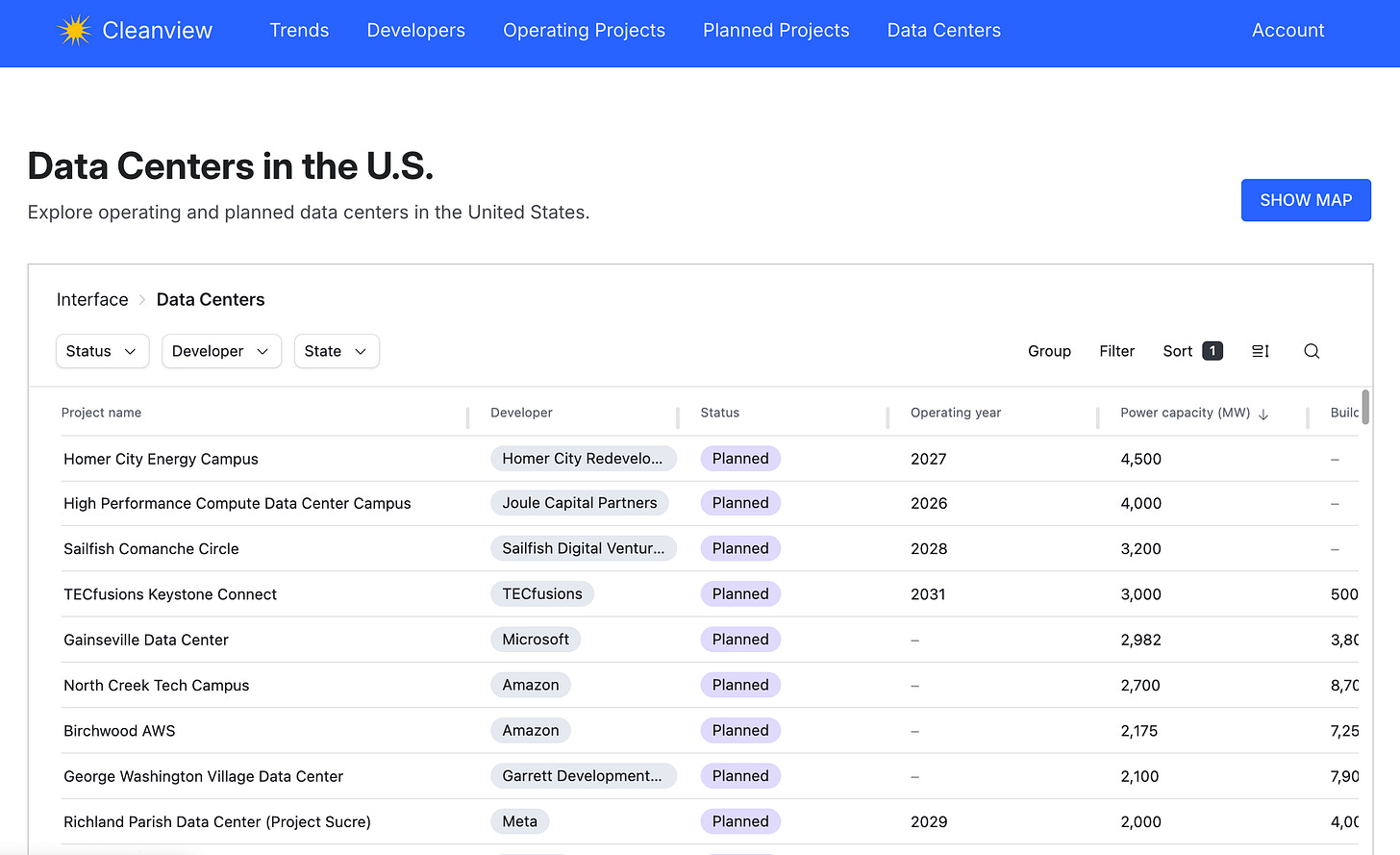The image size is (1400, 855).
Task: Open the Trends nav item
Action: pyautogui.click(x=299, y=30)
